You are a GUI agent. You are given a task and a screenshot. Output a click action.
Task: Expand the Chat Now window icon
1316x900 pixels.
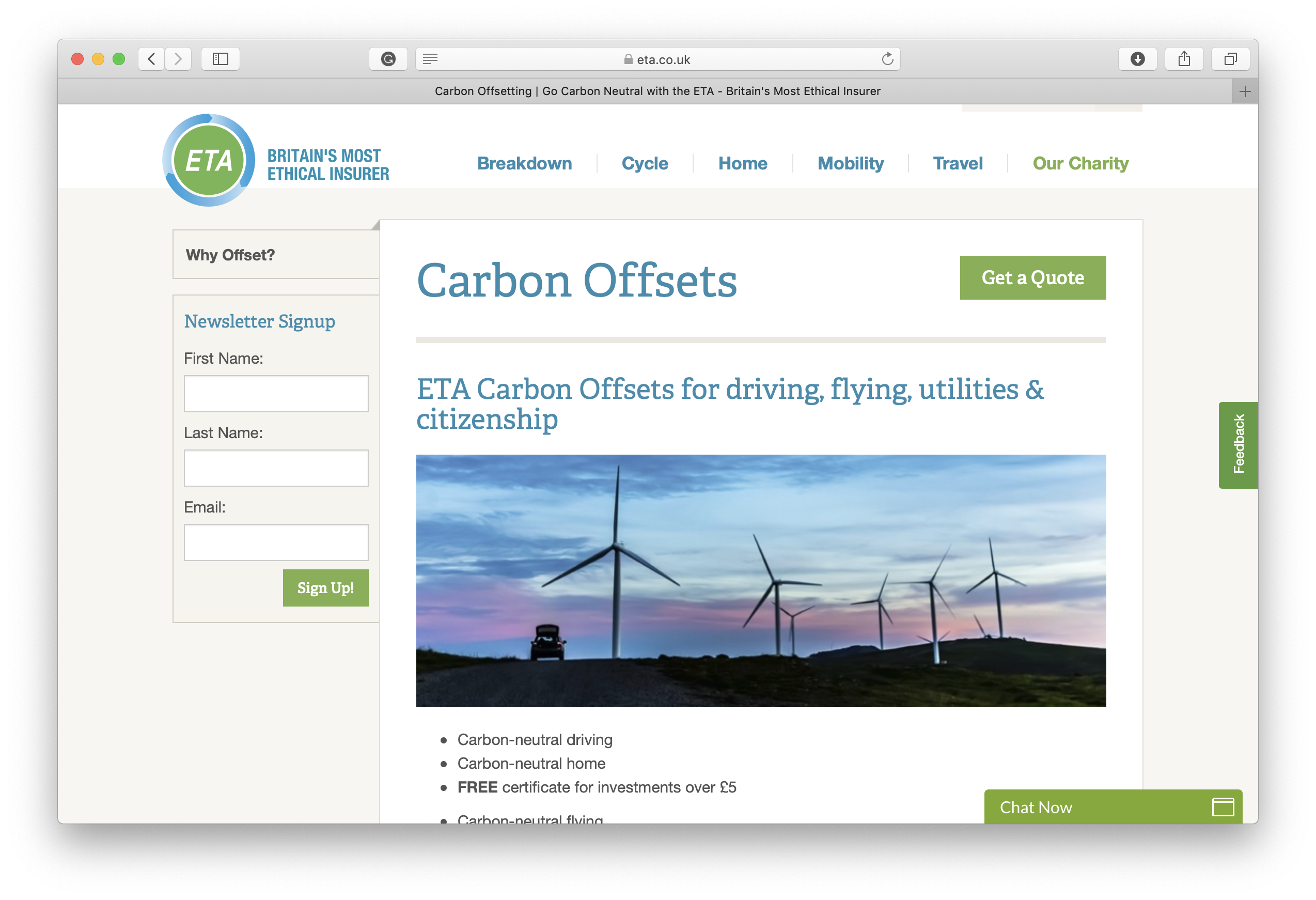[1223, 806]
